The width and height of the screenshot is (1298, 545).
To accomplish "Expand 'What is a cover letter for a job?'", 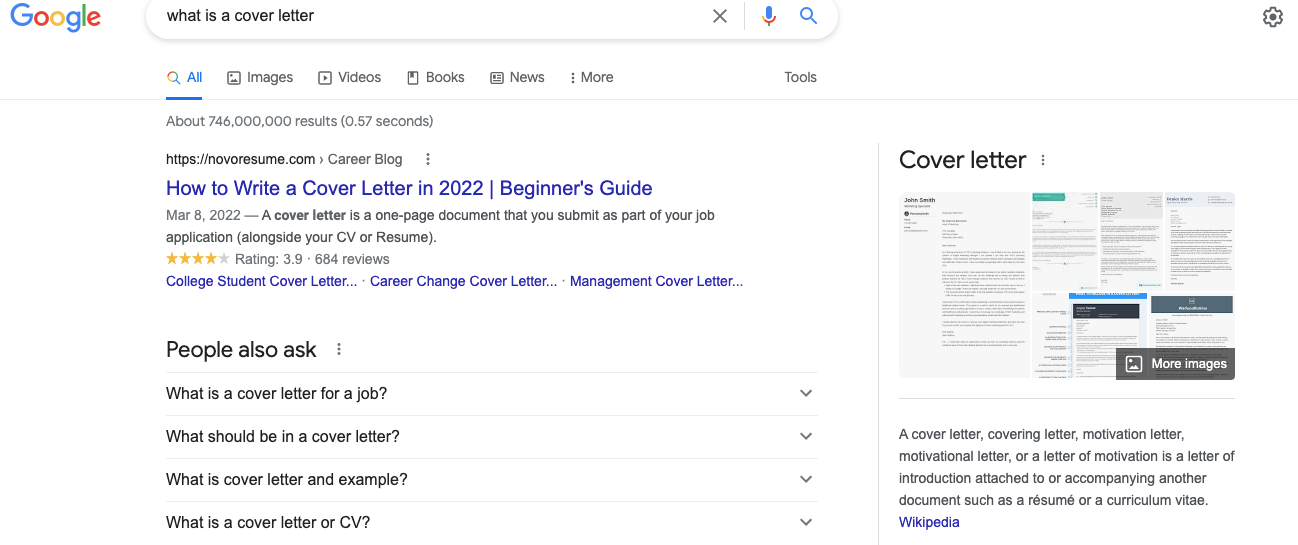I will click(491, 394).
